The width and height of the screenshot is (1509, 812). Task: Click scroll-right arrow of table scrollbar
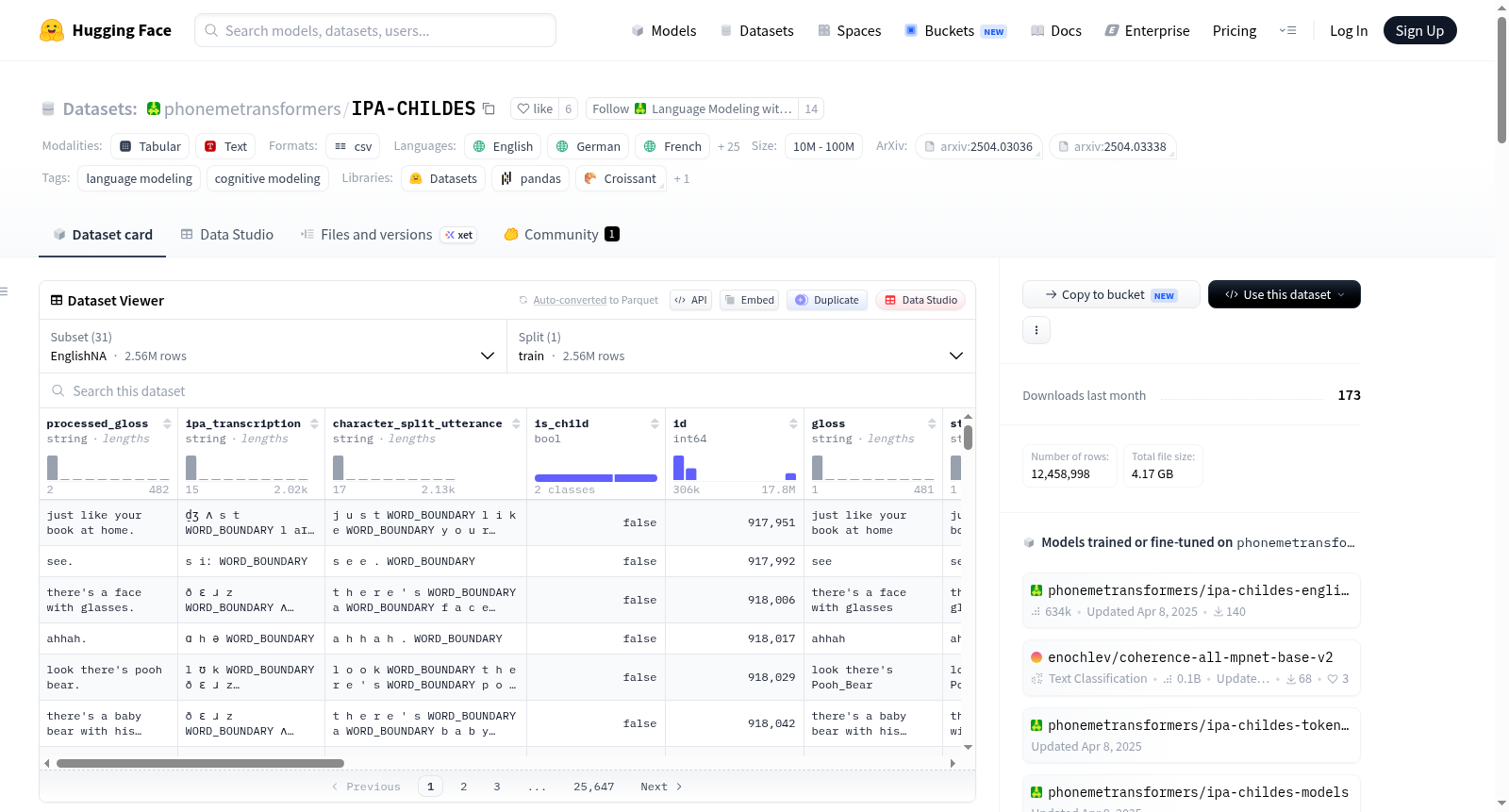point(953,763)
